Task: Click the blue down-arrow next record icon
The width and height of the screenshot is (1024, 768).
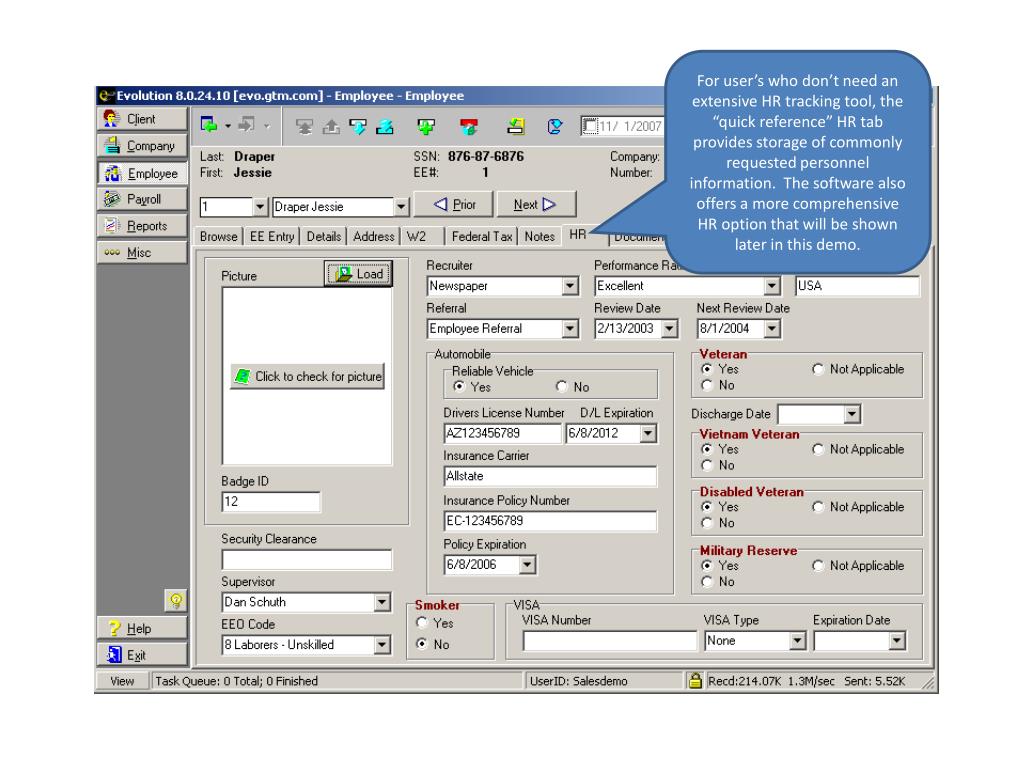Action: tap(358, 127)
